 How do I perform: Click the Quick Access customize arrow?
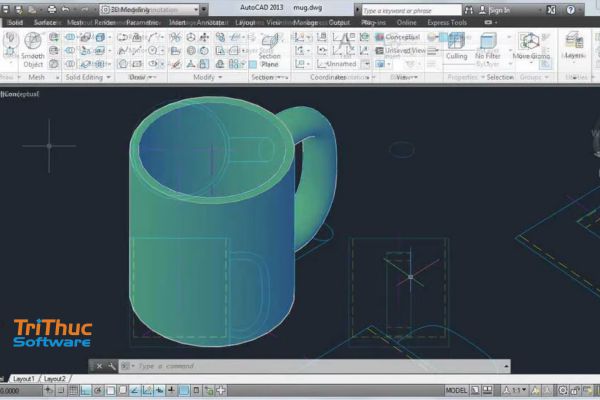[x=204, y=10]
